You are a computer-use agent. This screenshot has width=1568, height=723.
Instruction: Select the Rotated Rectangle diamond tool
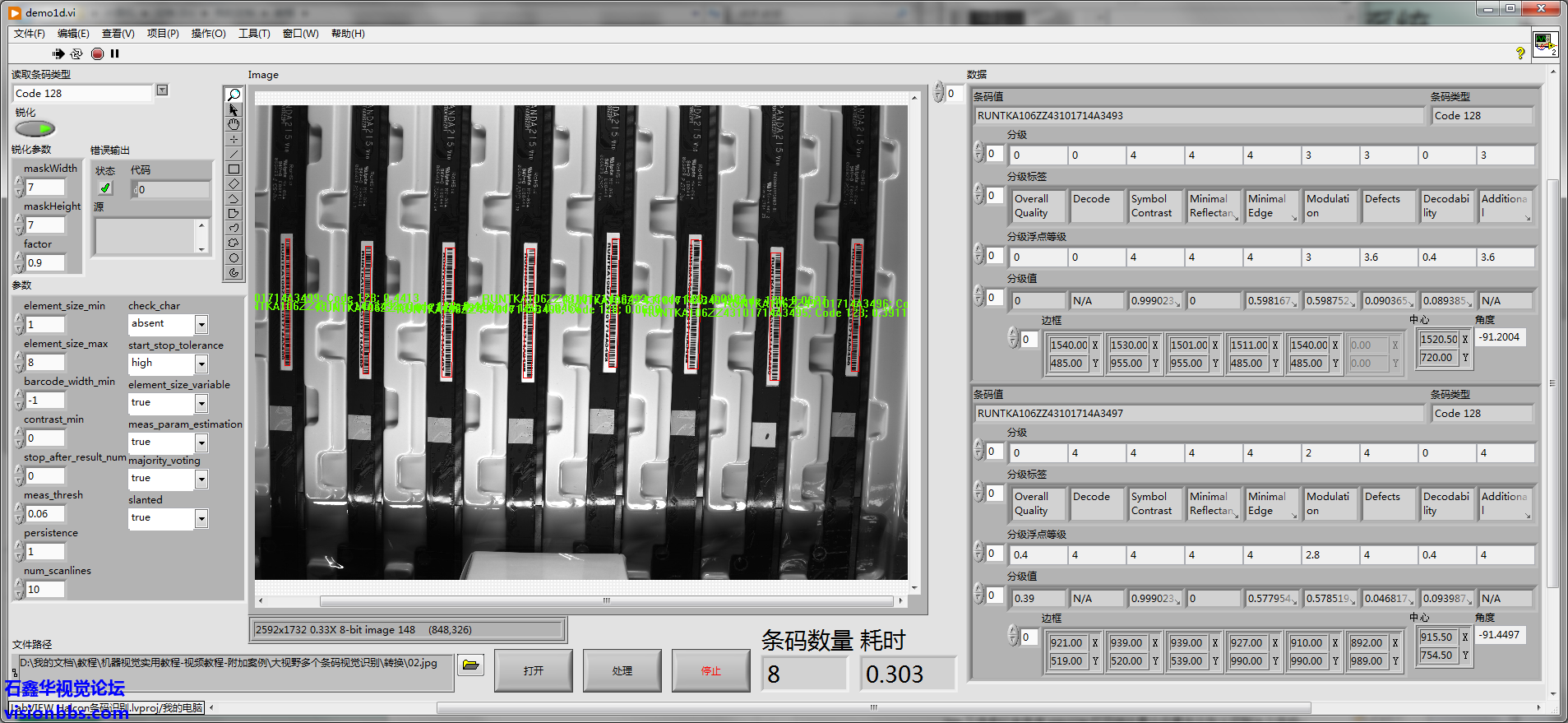pos(234,183)
